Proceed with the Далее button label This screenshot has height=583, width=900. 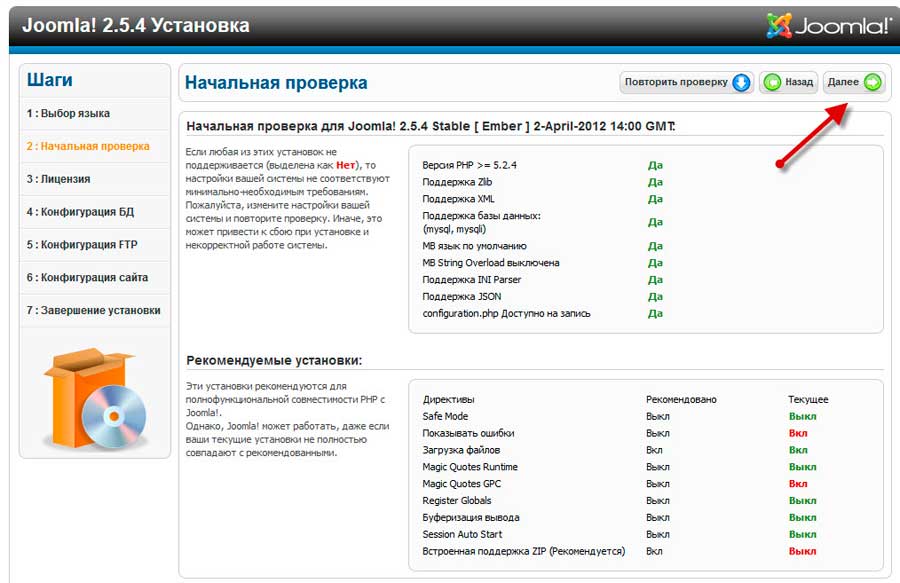coord(843,82)
